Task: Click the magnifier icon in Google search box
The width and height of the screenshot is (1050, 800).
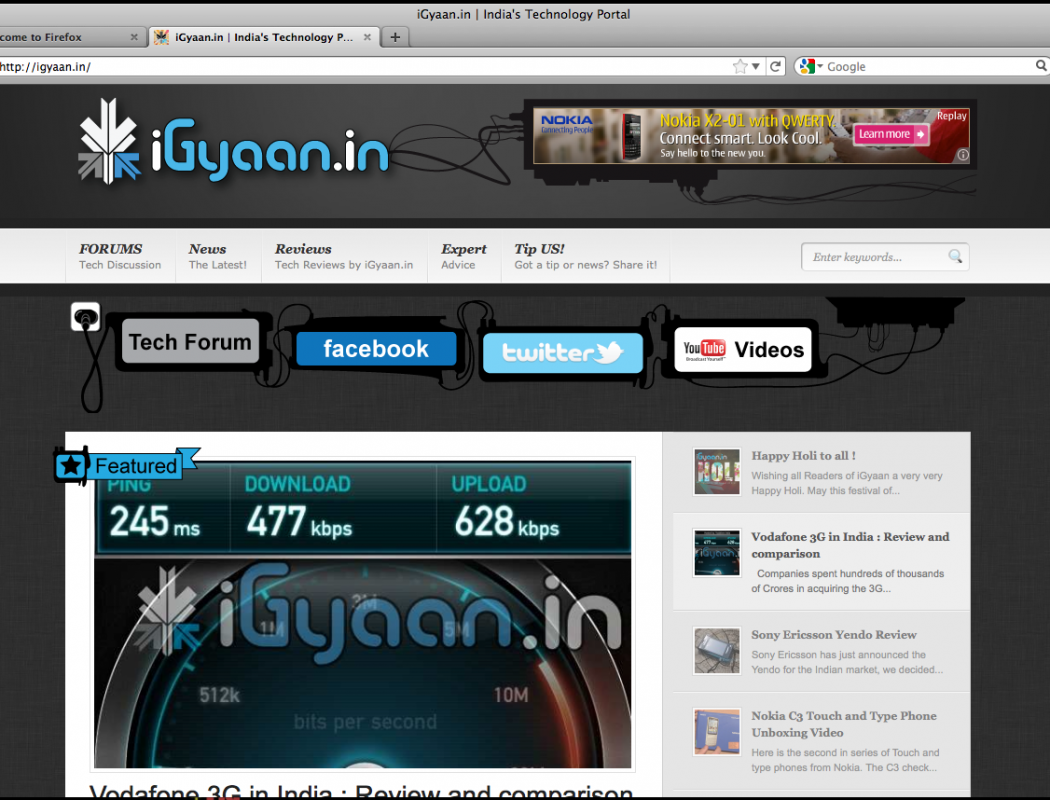Action: [x=1041, y=66]
